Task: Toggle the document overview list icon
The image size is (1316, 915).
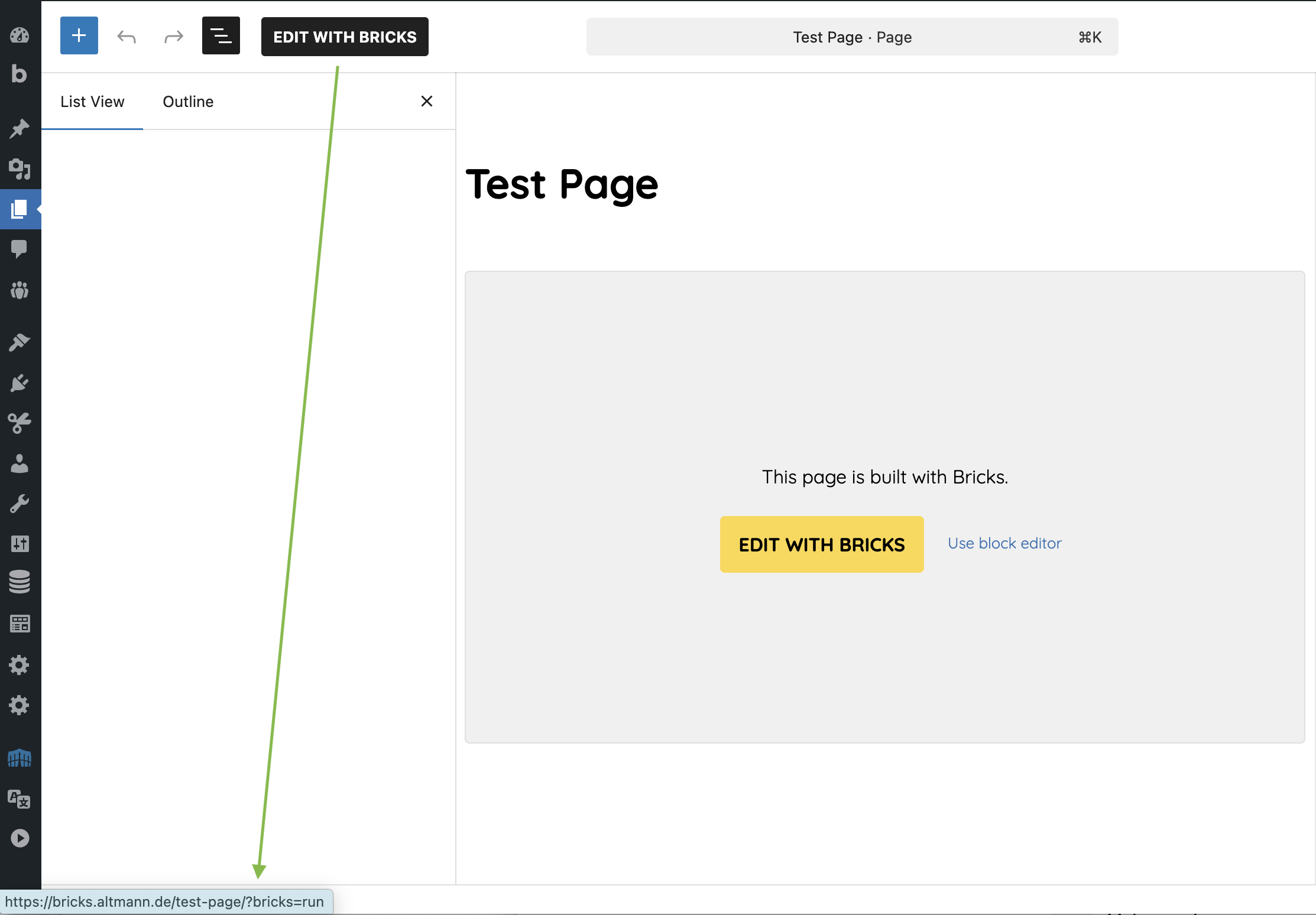Action: pos(221,36)
